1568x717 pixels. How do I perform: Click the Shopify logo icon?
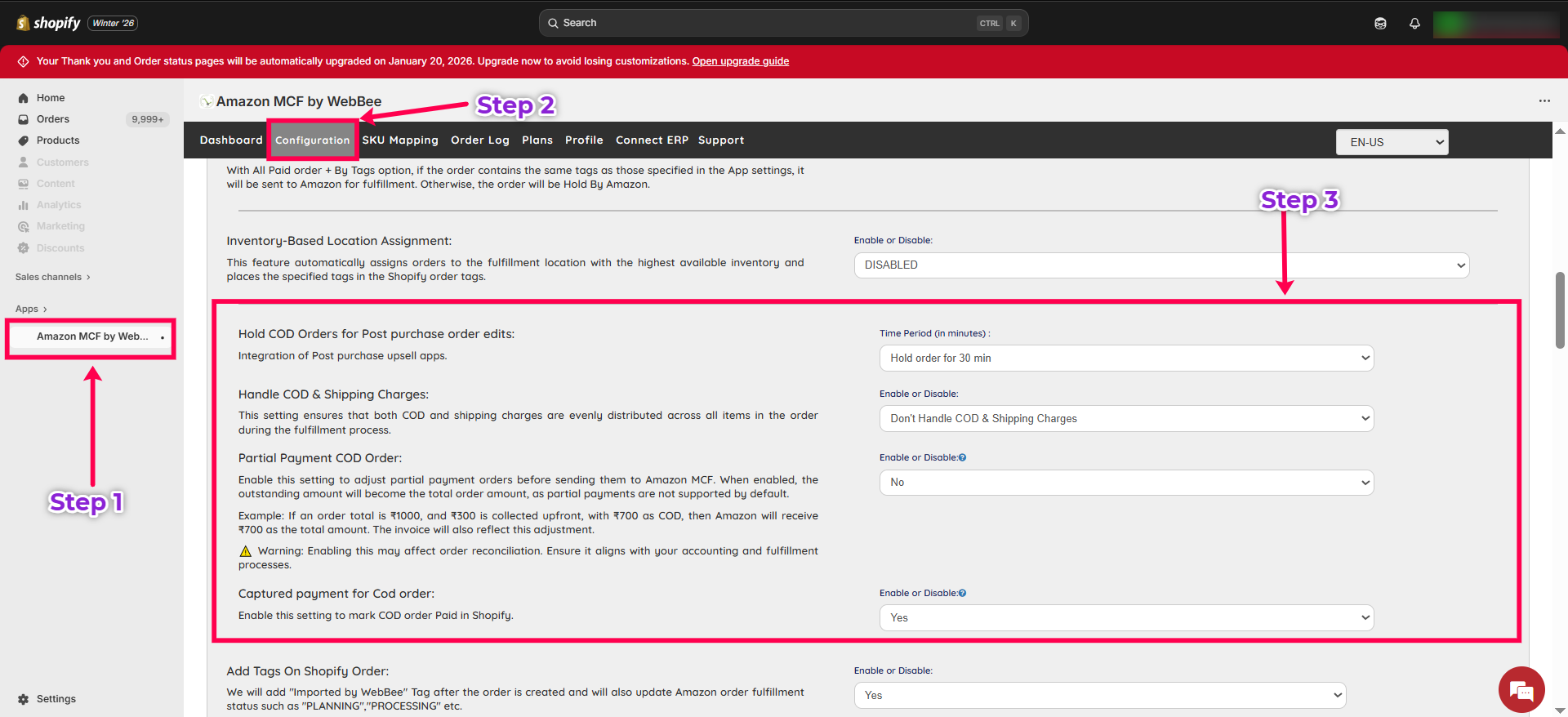(x=23, y=23)
